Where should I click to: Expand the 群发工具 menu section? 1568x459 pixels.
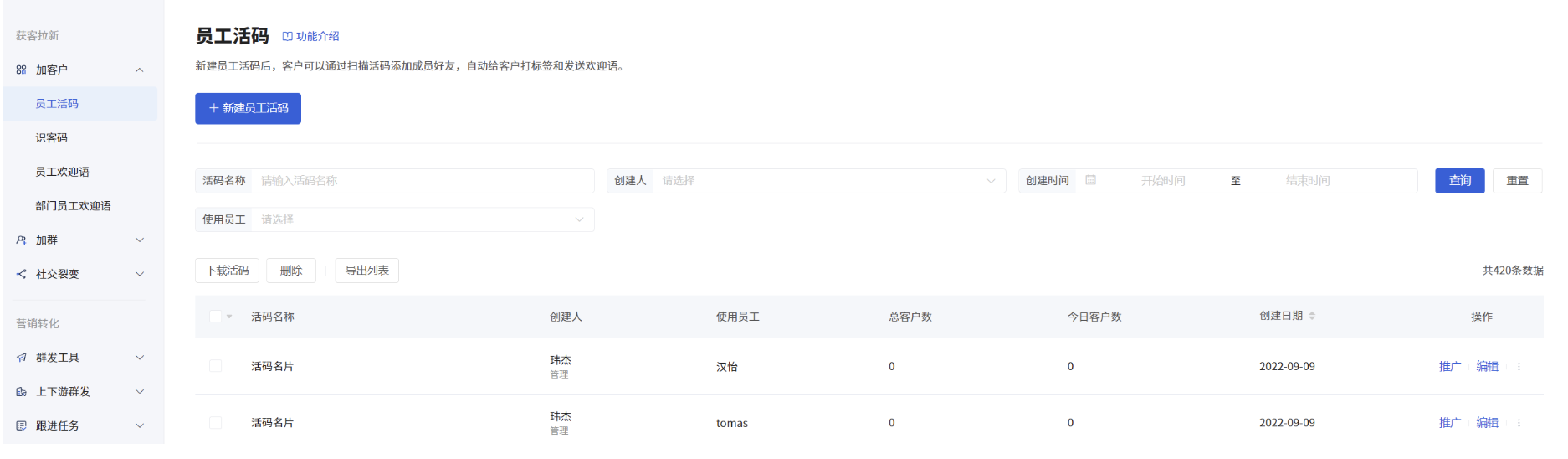[x=140, y=358]
